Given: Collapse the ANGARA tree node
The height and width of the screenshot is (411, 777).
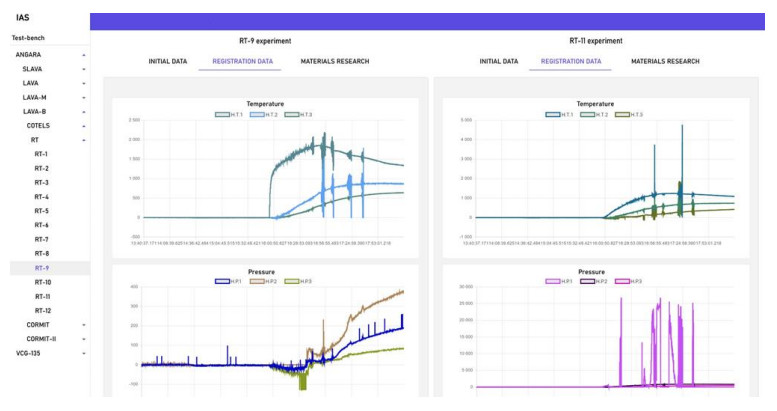Looking at the screenshot, I should 83,54.
